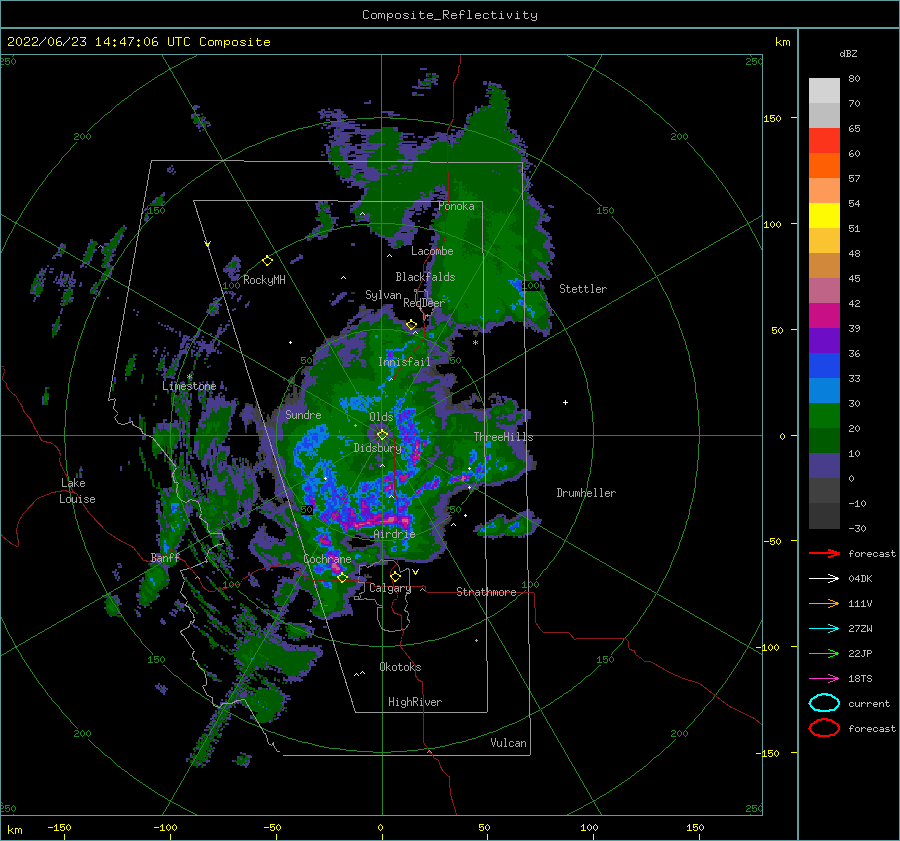
Task: Select the bright green 20-30 dBZ swatch
Action: (x=824, y=416)
